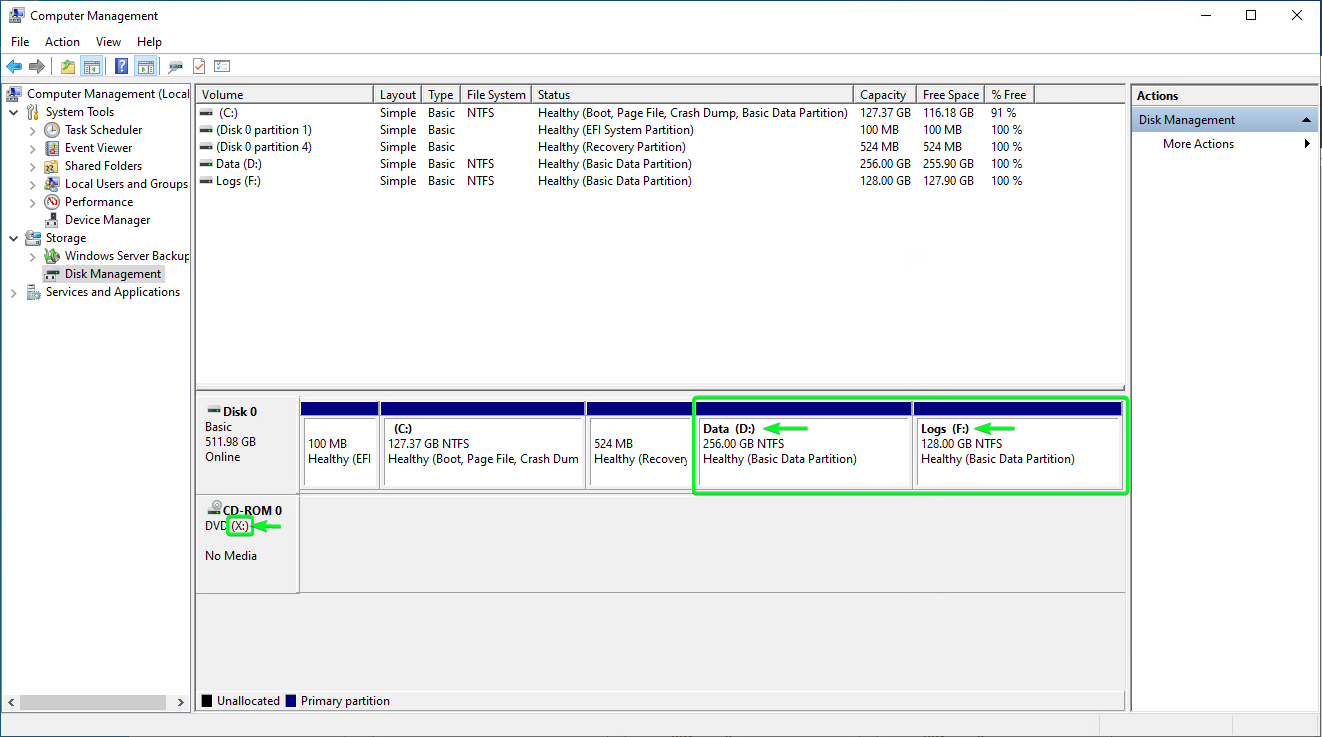Select the (C:) volume row in list
The image size is (1322, 737).
click(660, 113)
